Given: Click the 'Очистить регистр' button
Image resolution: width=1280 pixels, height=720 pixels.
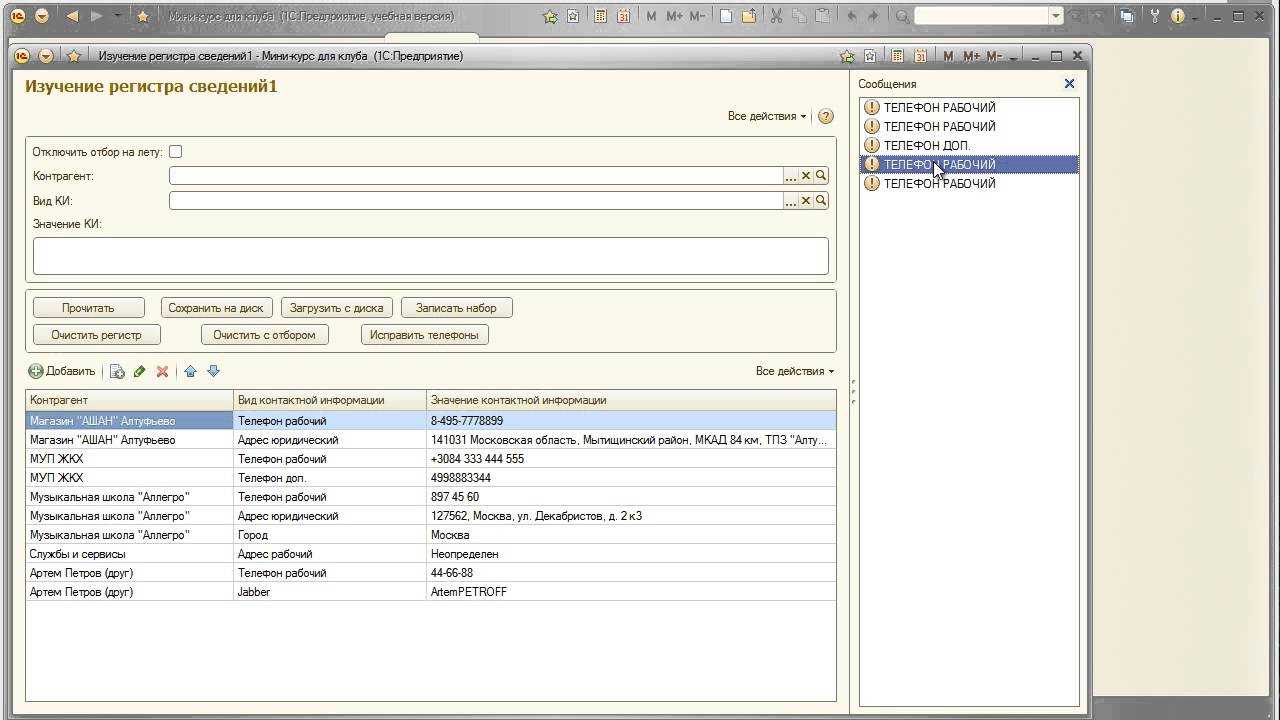Looking at the screenshot, I should click(x=96, y=335).
